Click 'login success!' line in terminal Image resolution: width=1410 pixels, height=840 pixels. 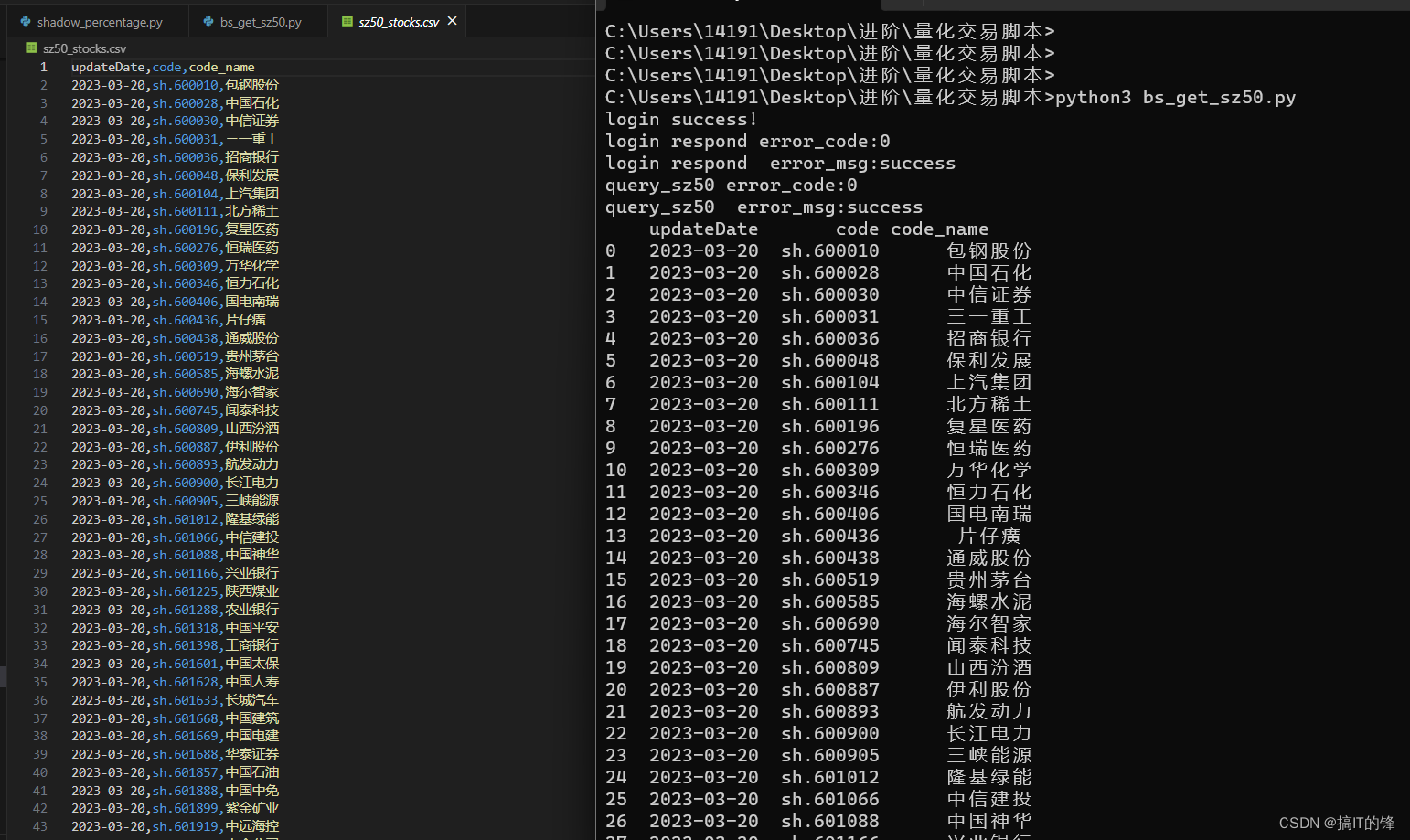681,119
